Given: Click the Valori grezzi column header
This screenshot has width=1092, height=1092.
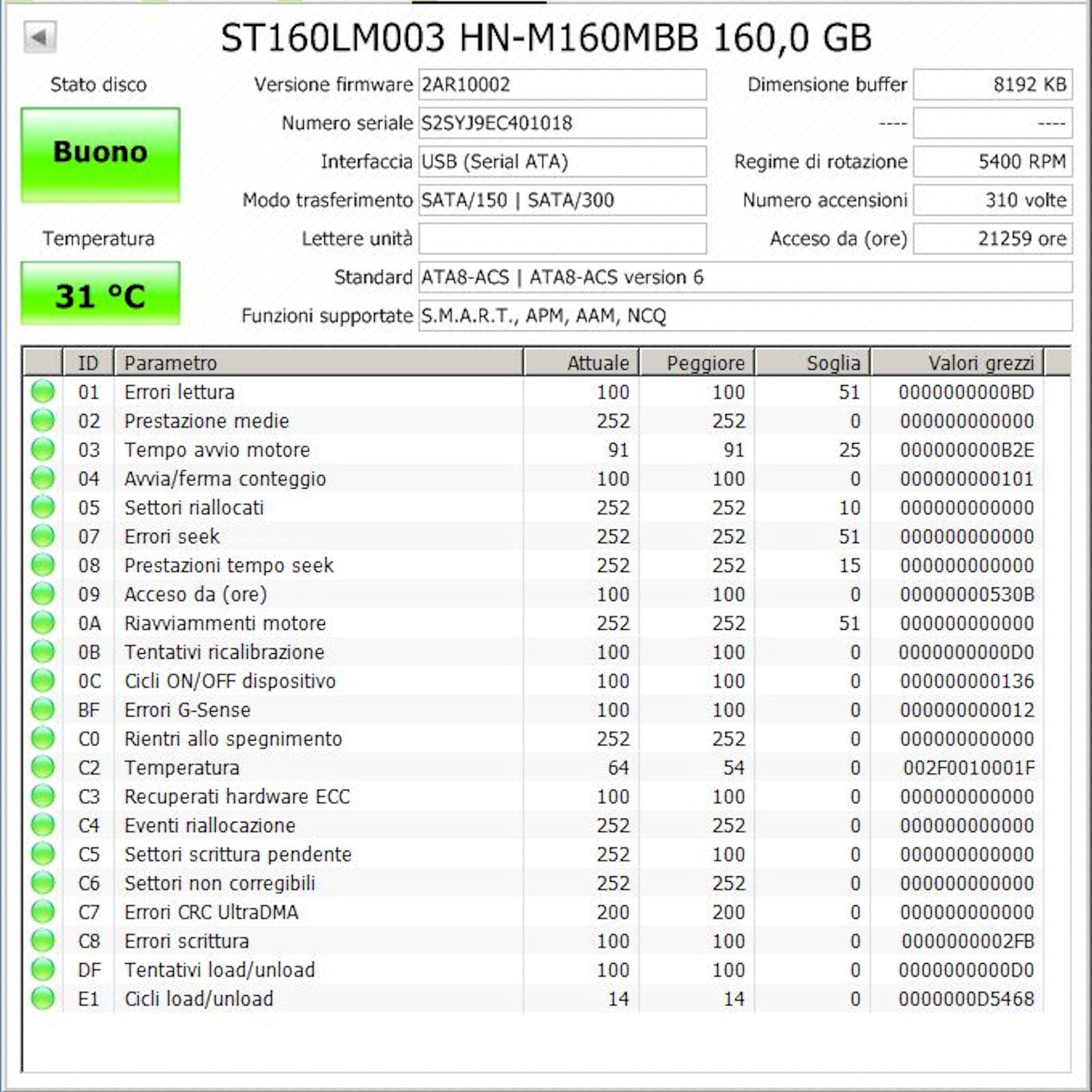Looking at the screenshot, I should (x=958, y=362).
